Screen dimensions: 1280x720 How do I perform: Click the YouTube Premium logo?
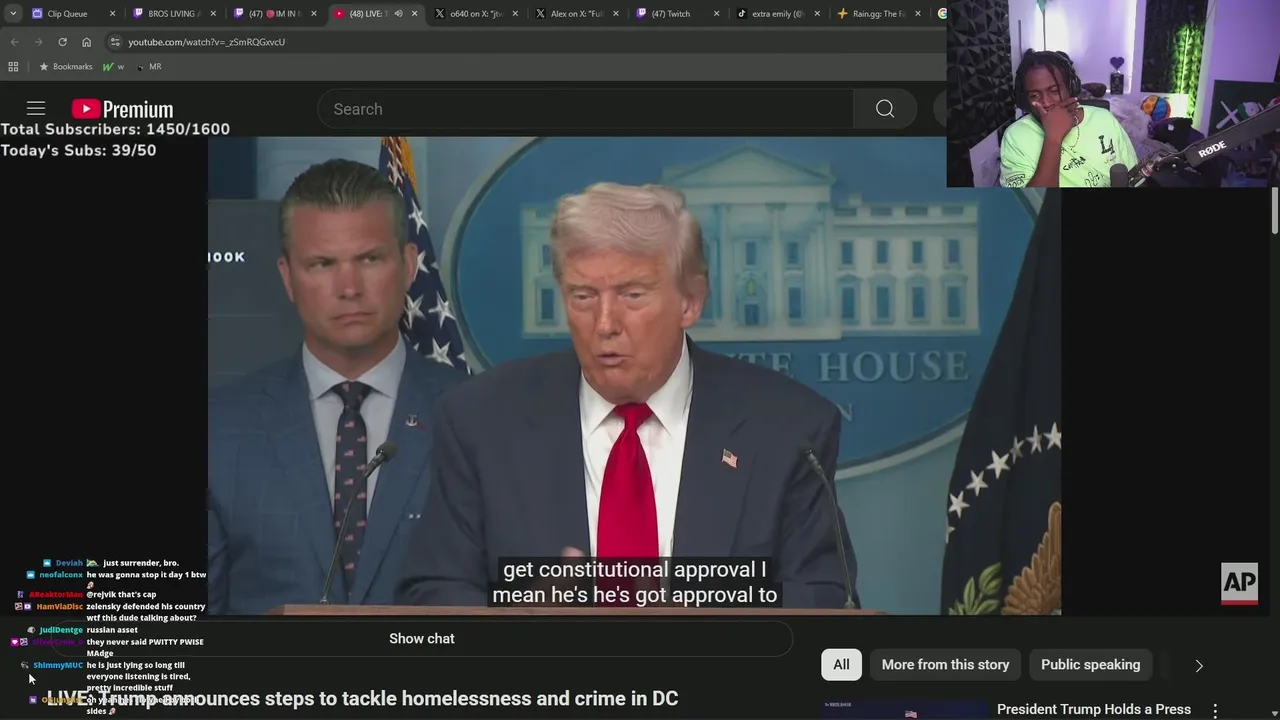point(122,109)
